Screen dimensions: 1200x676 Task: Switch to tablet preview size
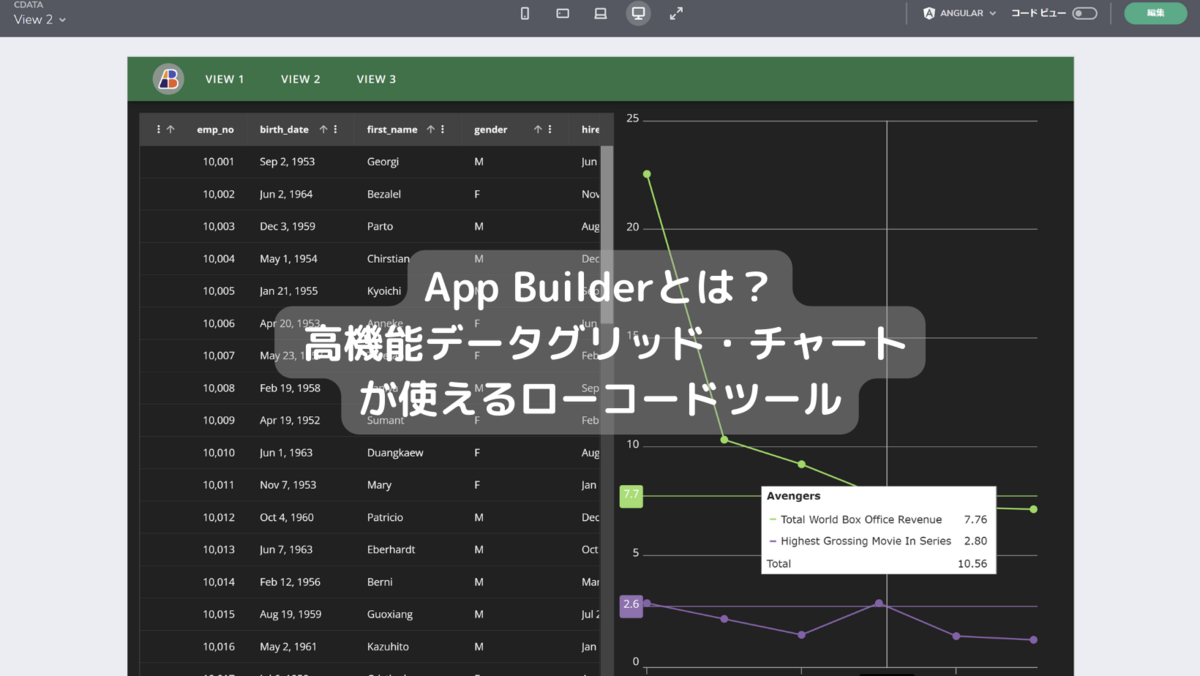(x=563, y=13)
